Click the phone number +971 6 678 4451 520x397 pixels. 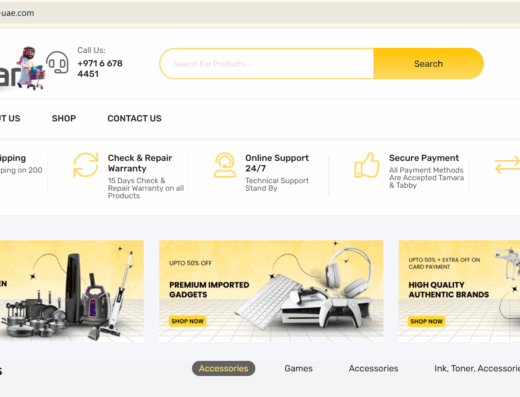[x=100, y=69]
